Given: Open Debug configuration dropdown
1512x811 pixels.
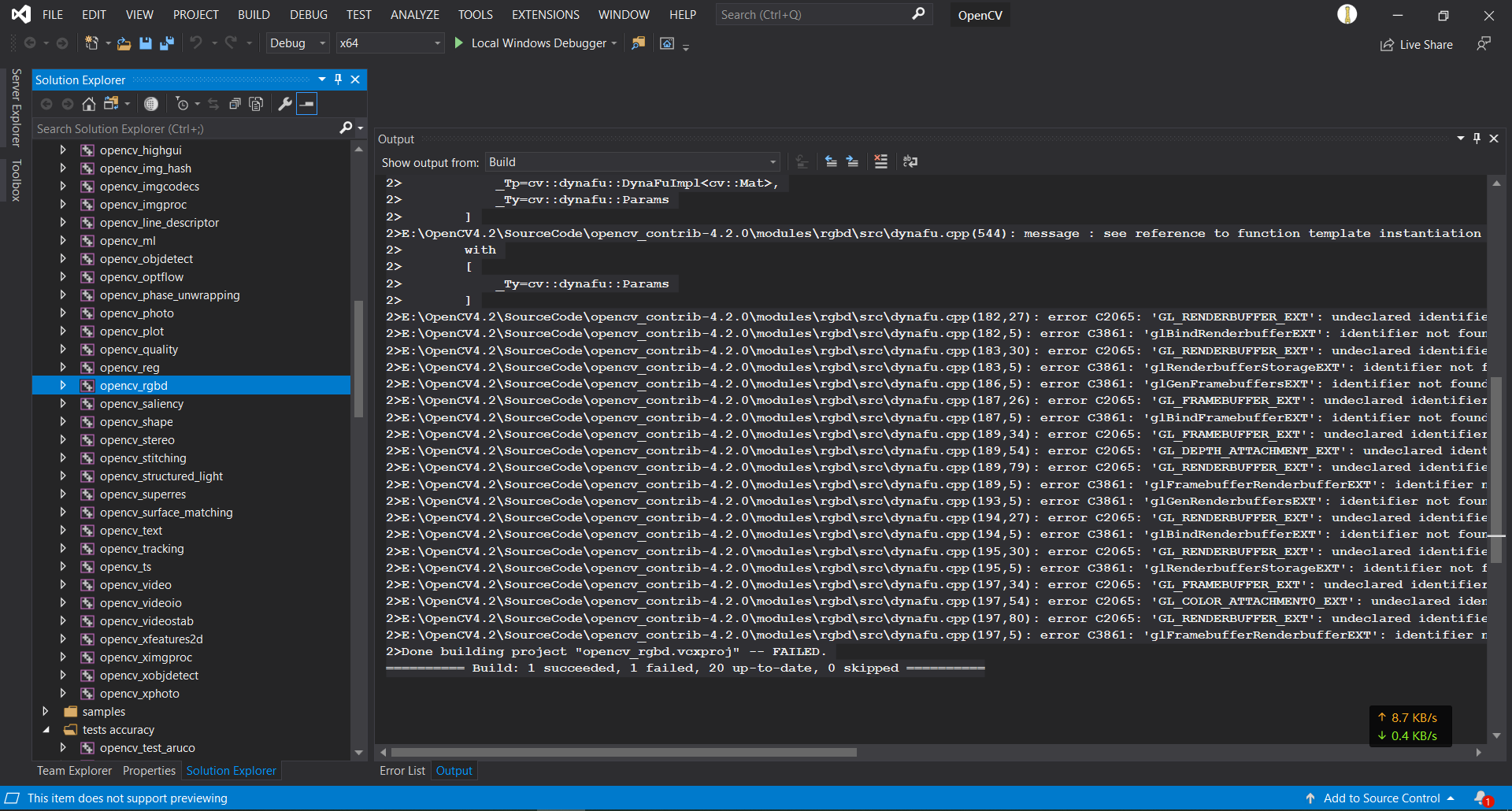Looking at the screenshot, I should coord(297,43).
